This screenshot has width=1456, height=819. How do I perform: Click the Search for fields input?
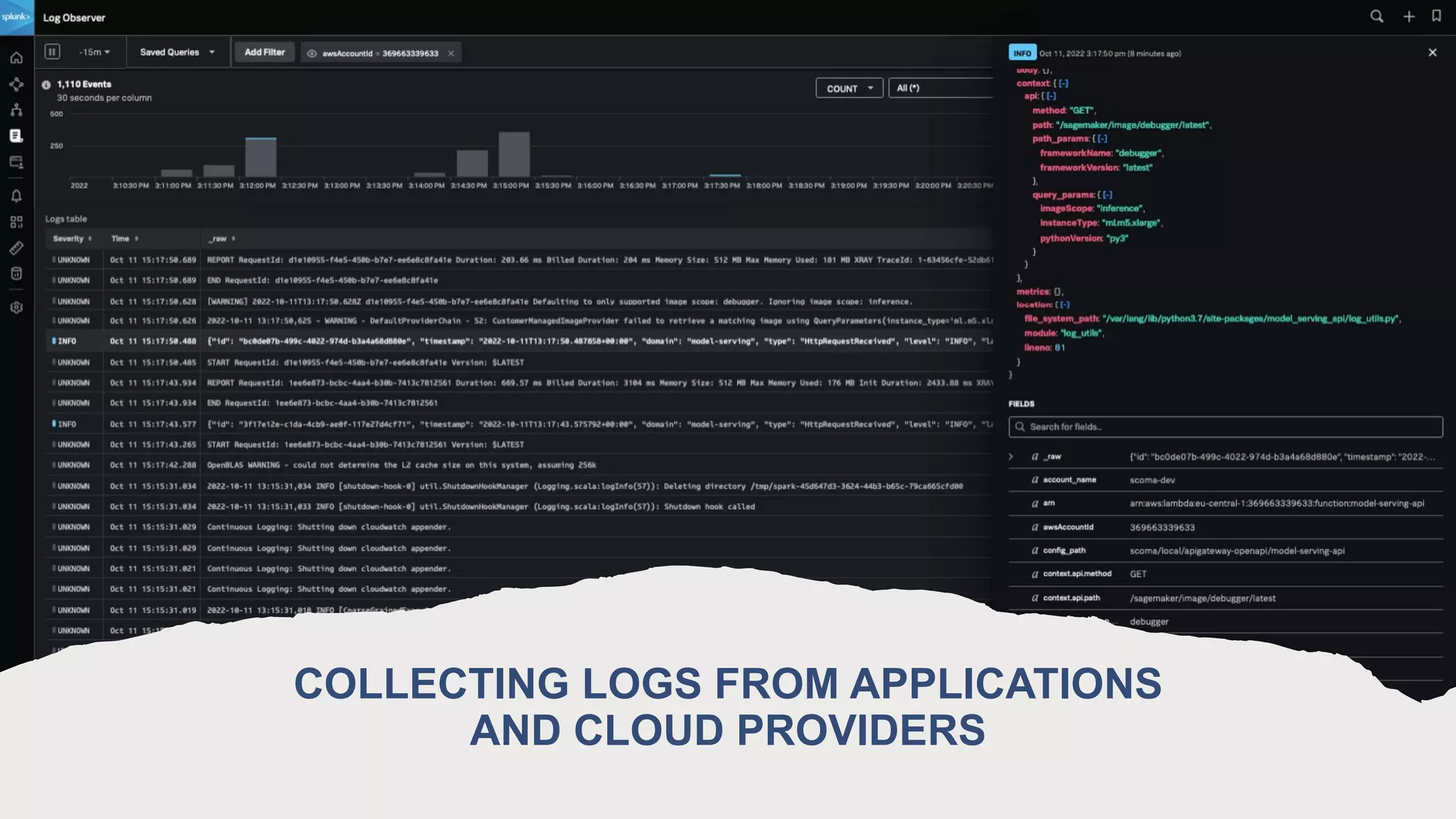pos(1225,427)
